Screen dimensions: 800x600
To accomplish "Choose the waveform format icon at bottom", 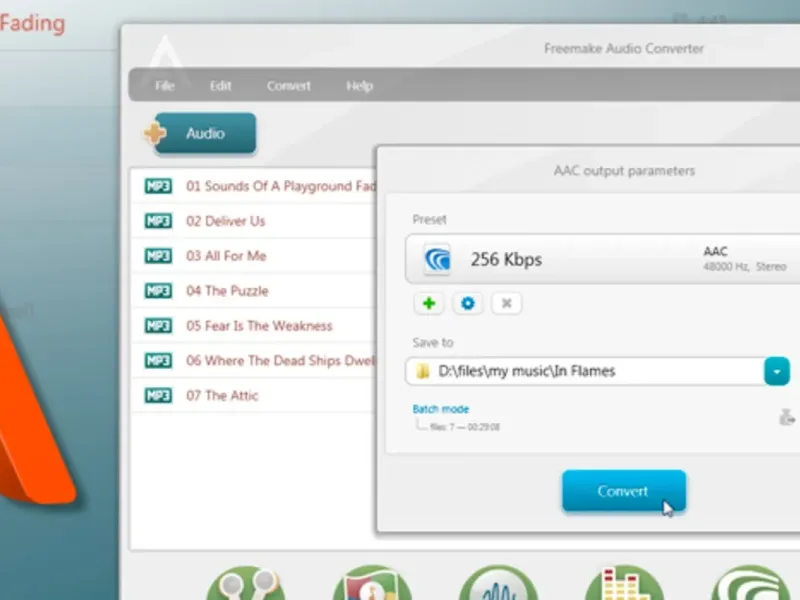I will click(498, 583).
